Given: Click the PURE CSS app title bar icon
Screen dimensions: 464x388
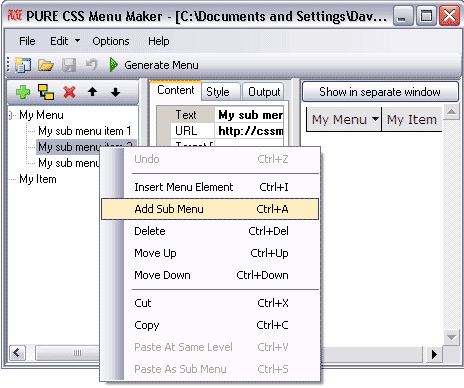Looking at the screenshot, I should pos(15,16).
